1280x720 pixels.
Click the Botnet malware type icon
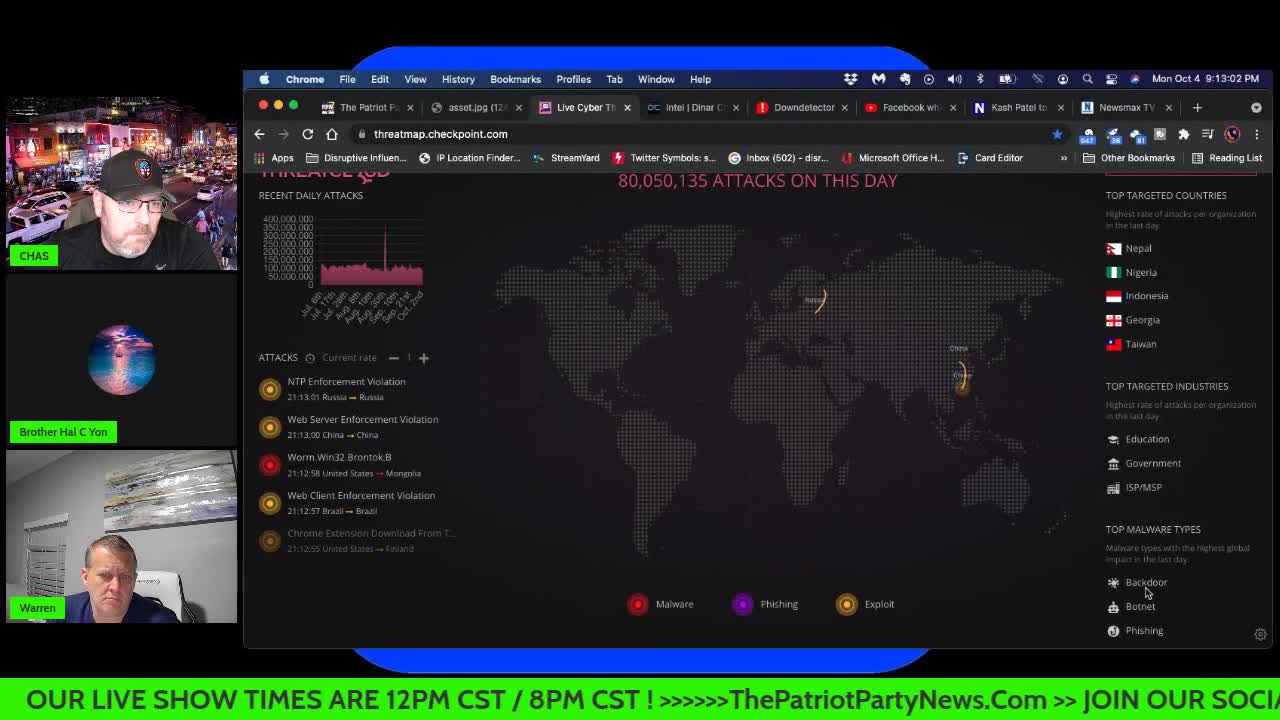pos(1113,606)
